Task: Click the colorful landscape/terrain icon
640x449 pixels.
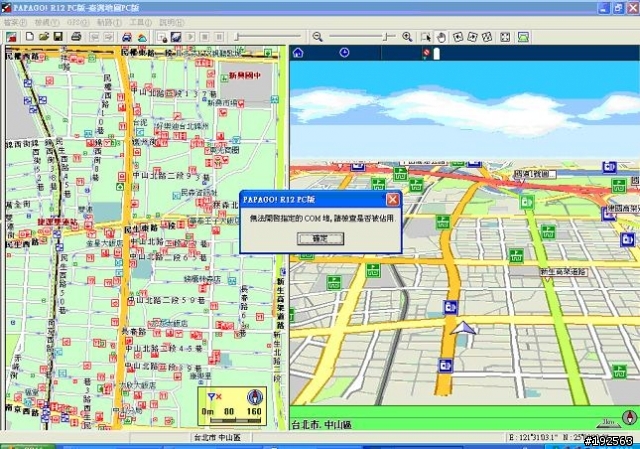Action: pos(142,38)
